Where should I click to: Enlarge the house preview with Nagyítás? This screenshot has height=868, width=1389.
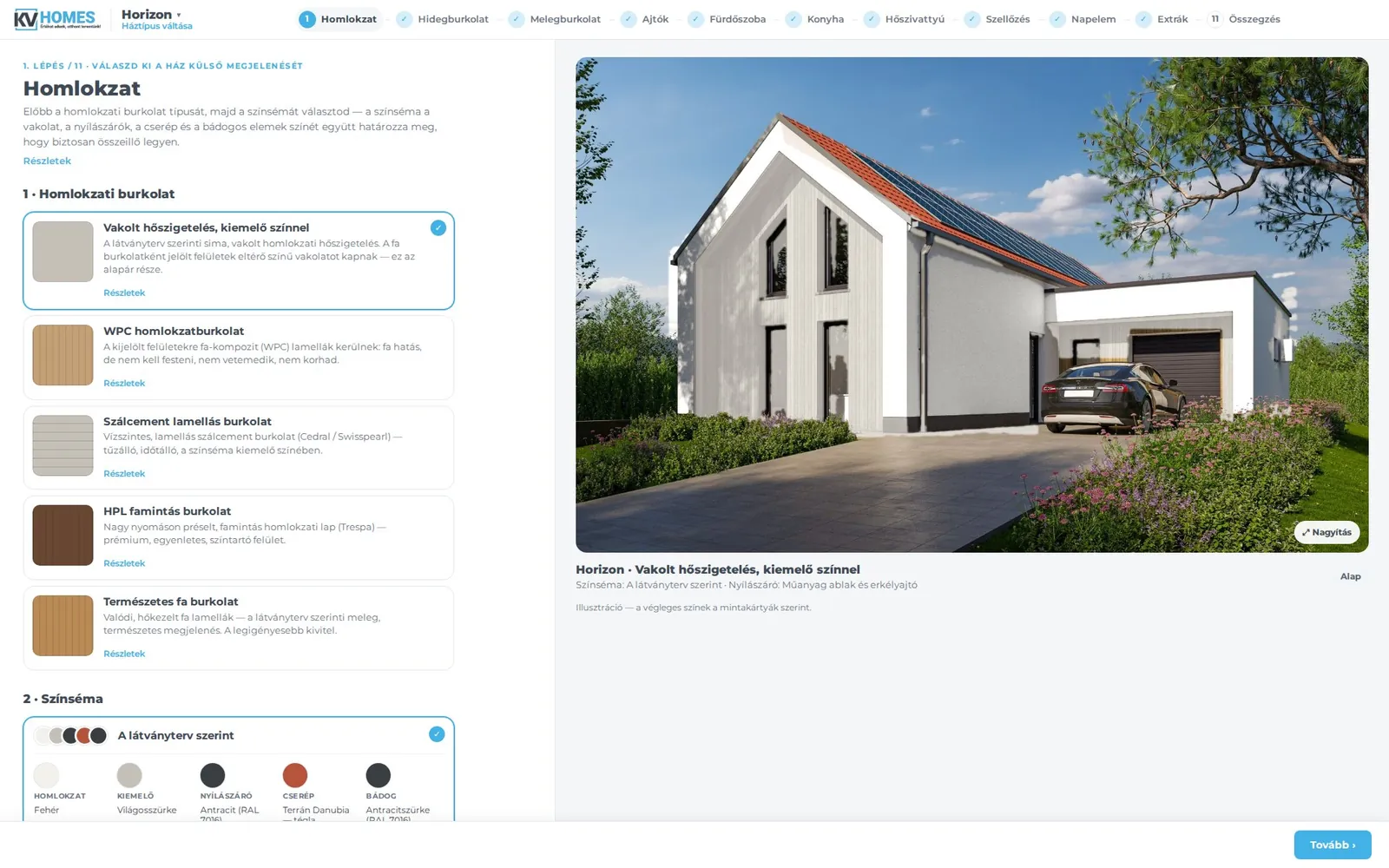click(1326, 533)
